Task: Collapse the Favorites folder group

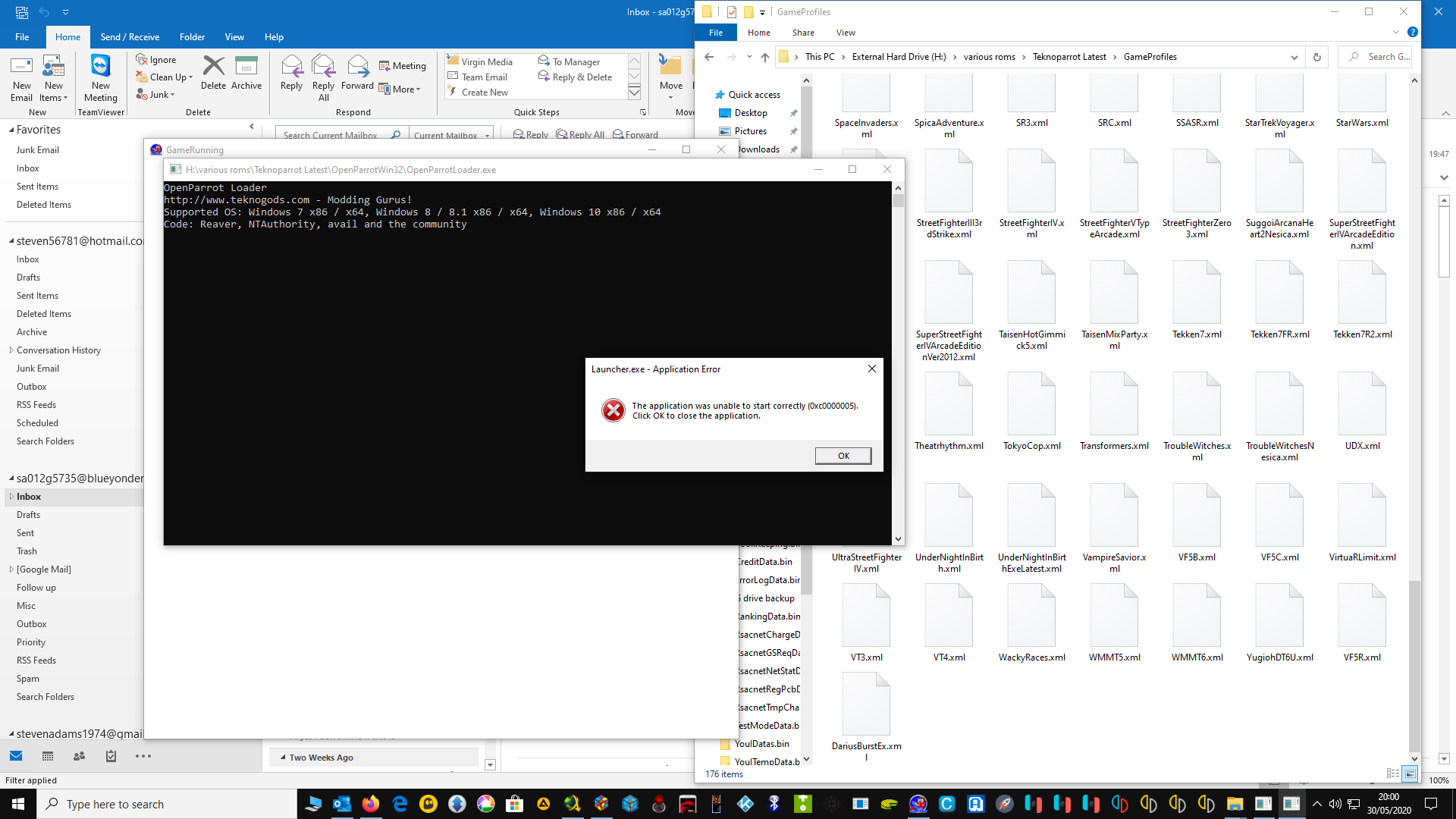Action: pos(11,130)
